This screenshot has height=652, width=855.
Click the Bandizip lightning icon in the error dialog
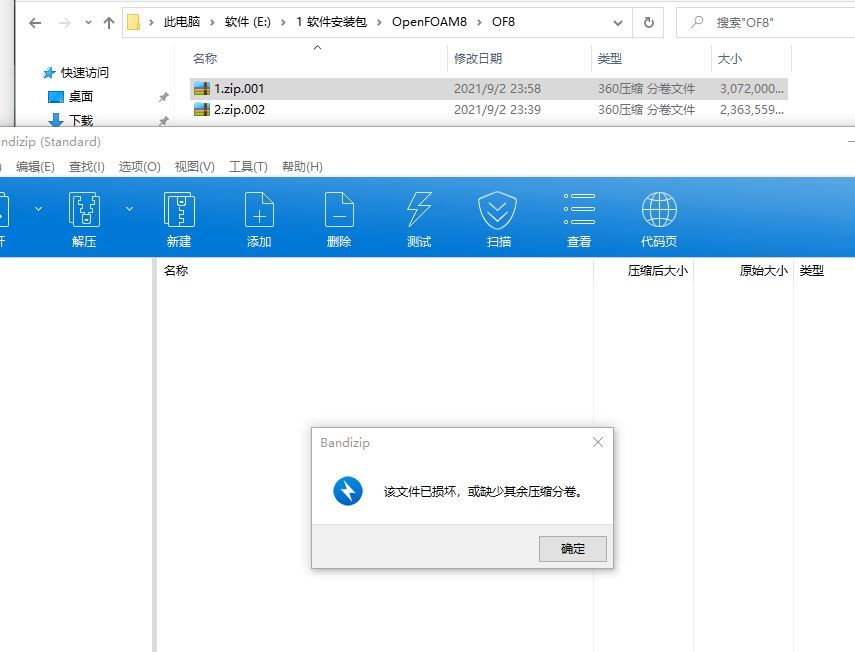pos(348,491)
